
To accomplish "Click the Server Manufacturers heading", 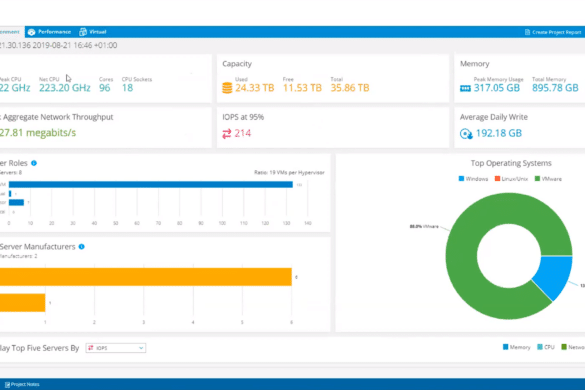I will [x=38, y=247].
